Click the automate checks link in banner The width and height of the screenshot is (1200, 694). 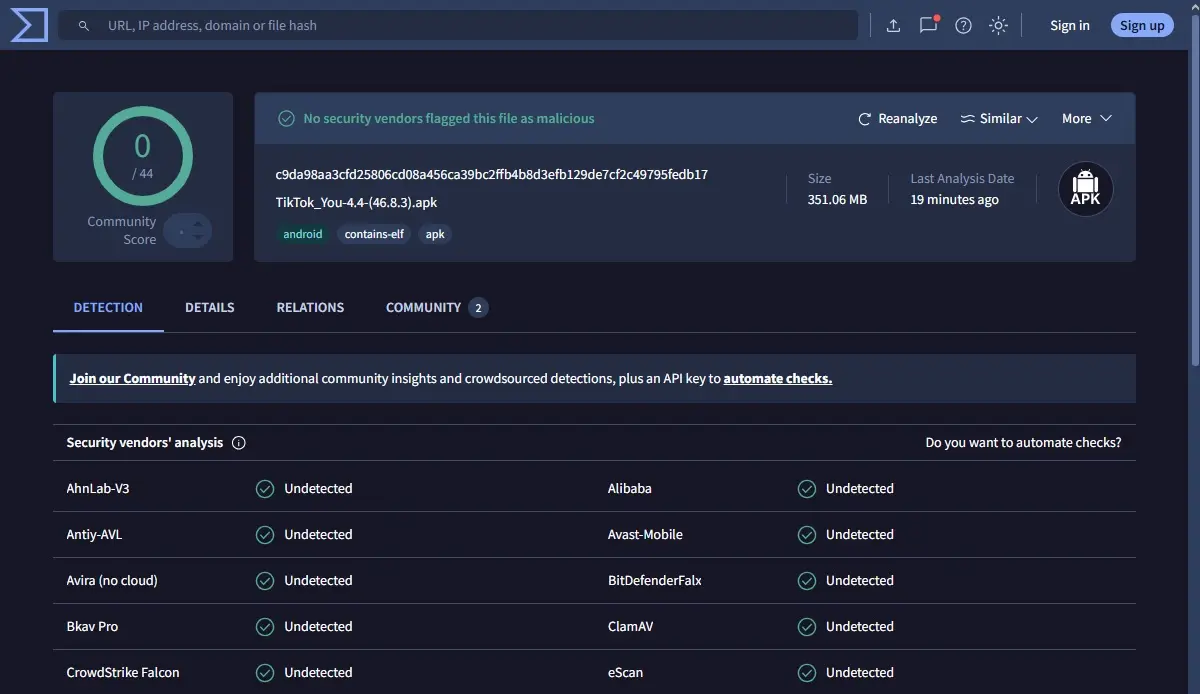[x=778, y=378]
